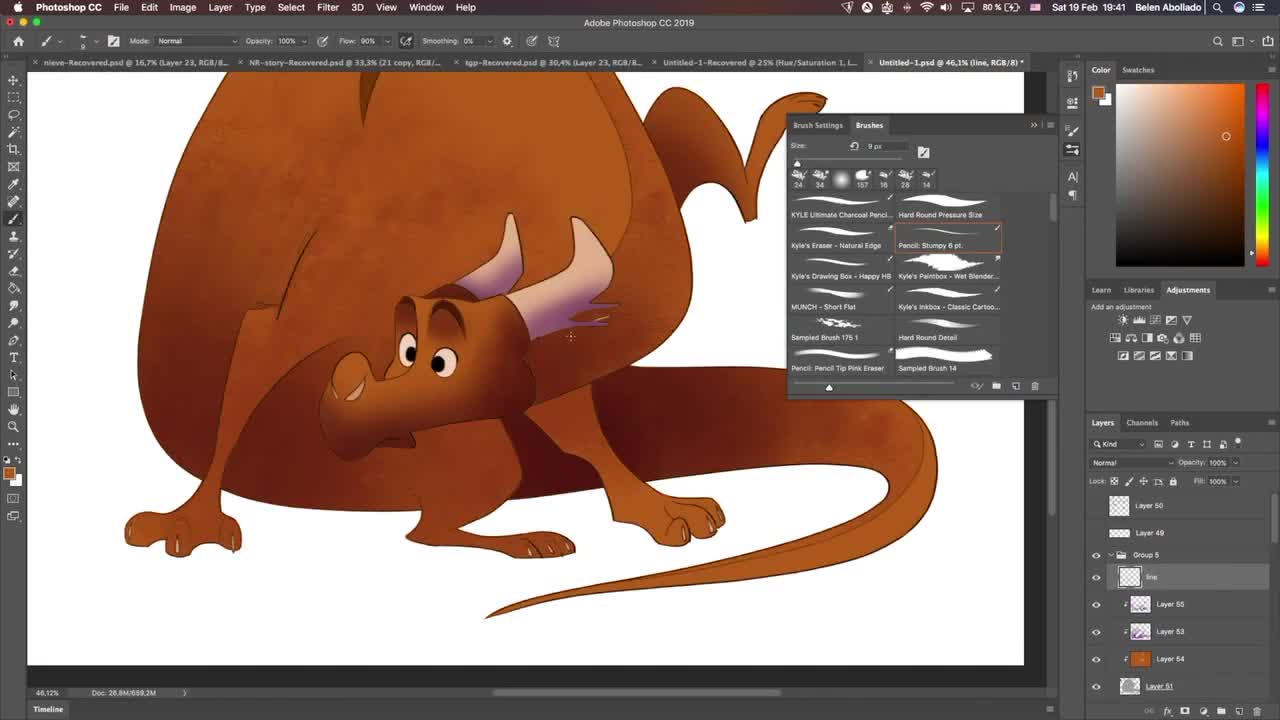
Task: Select the Lasso tool
Action: point(13,114)
